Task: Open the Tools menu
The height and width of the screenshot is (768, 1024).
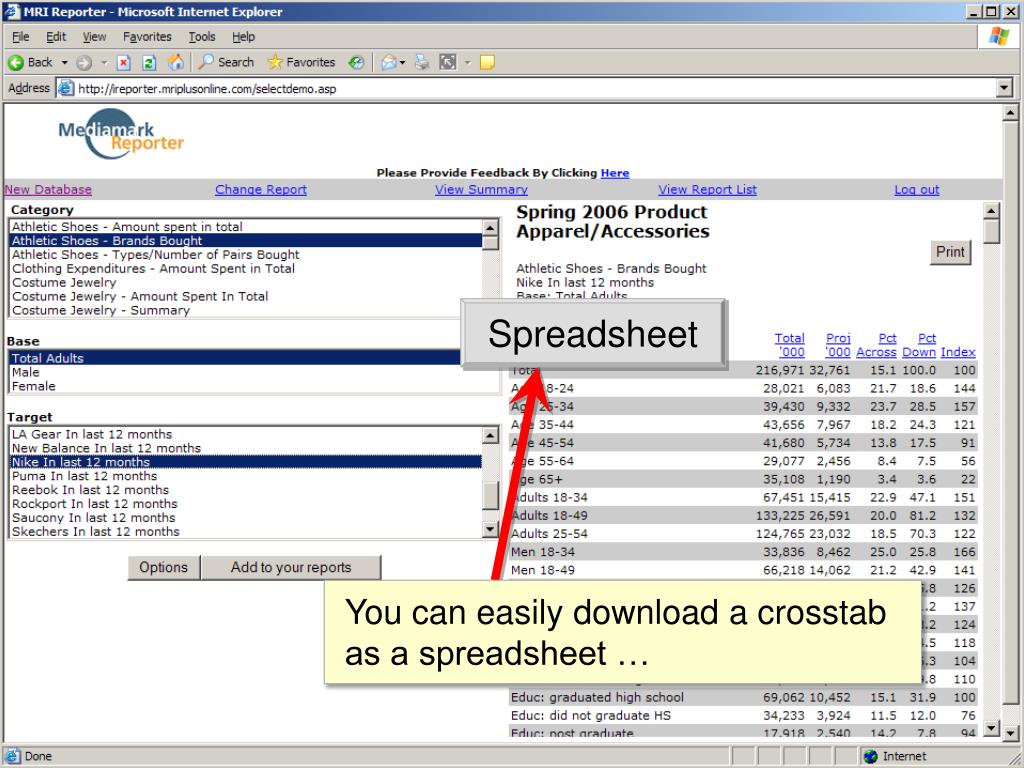Action: (x=202, y=37)
